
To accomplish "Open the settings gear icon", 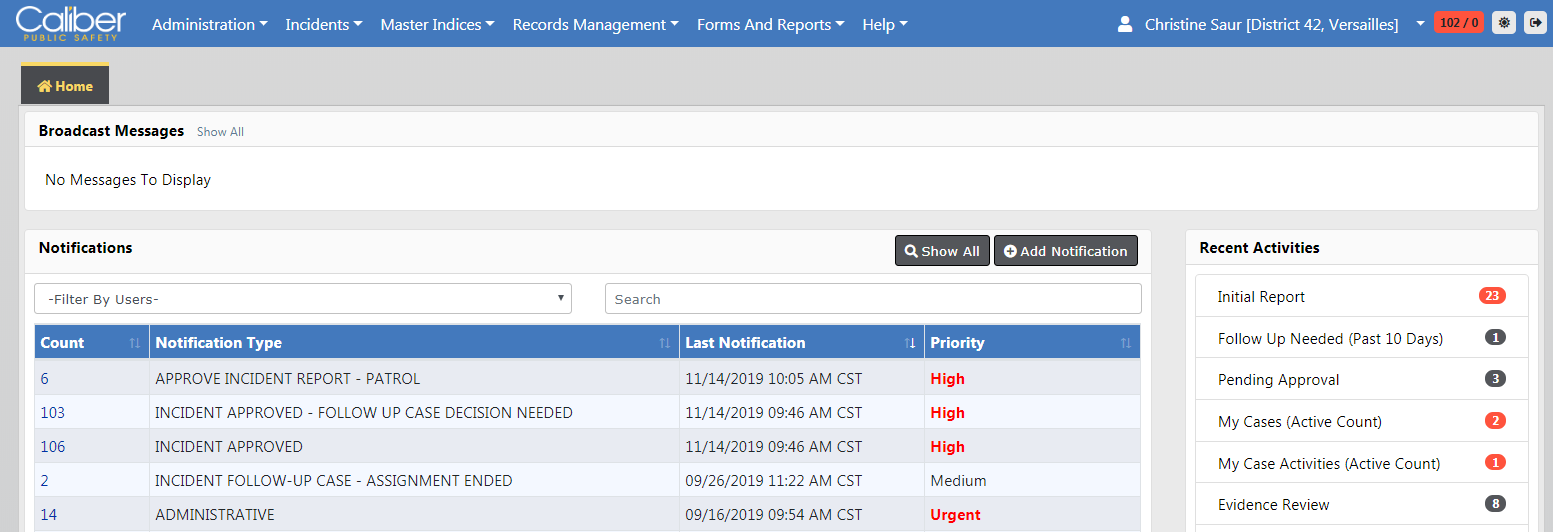I will (1503, 23).
